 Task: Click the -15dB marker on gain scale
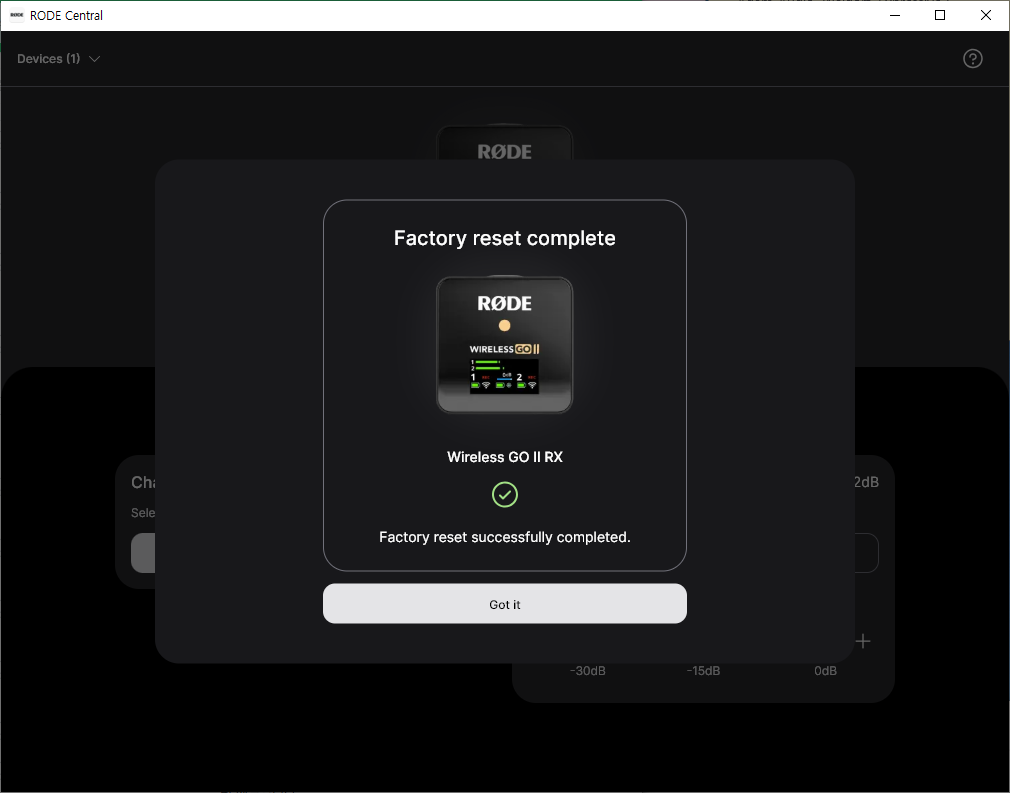pyautogui.click(x=703, y=671)
